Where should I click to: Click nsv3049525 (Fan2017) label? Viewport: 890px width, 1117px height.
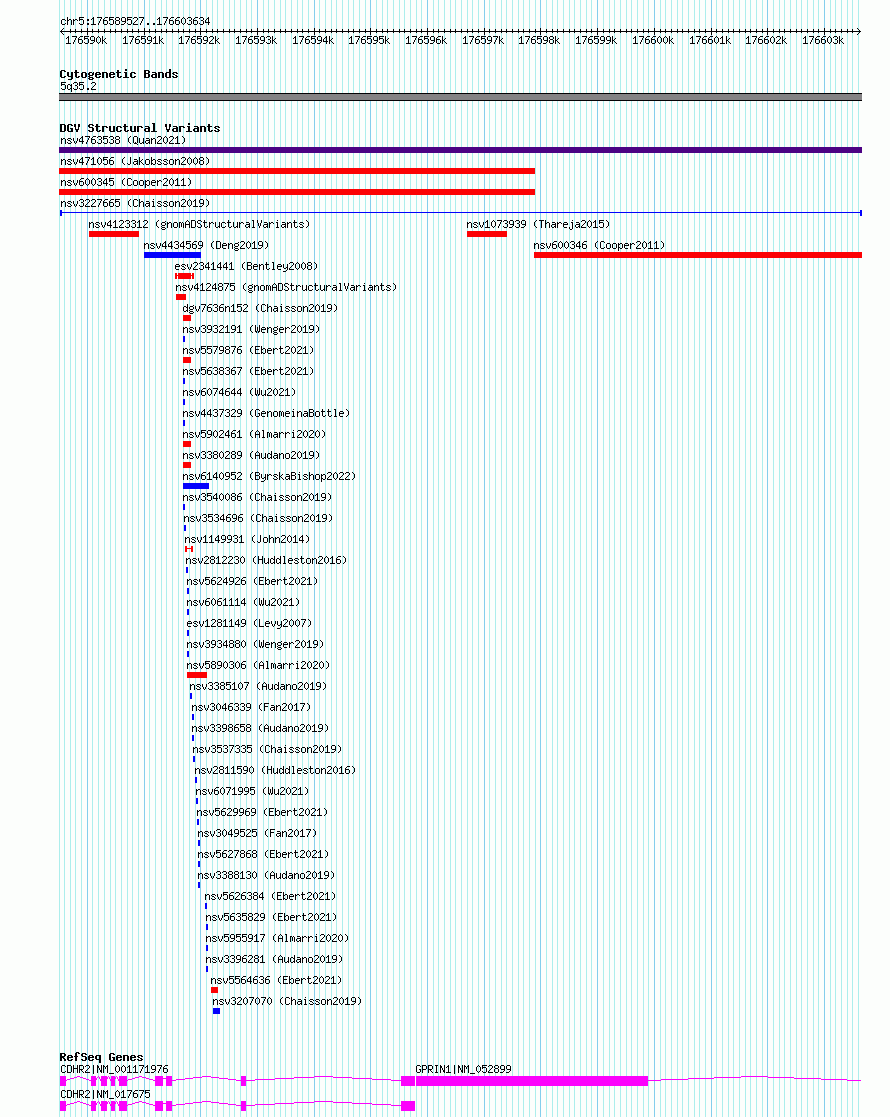tap(257, 833)
